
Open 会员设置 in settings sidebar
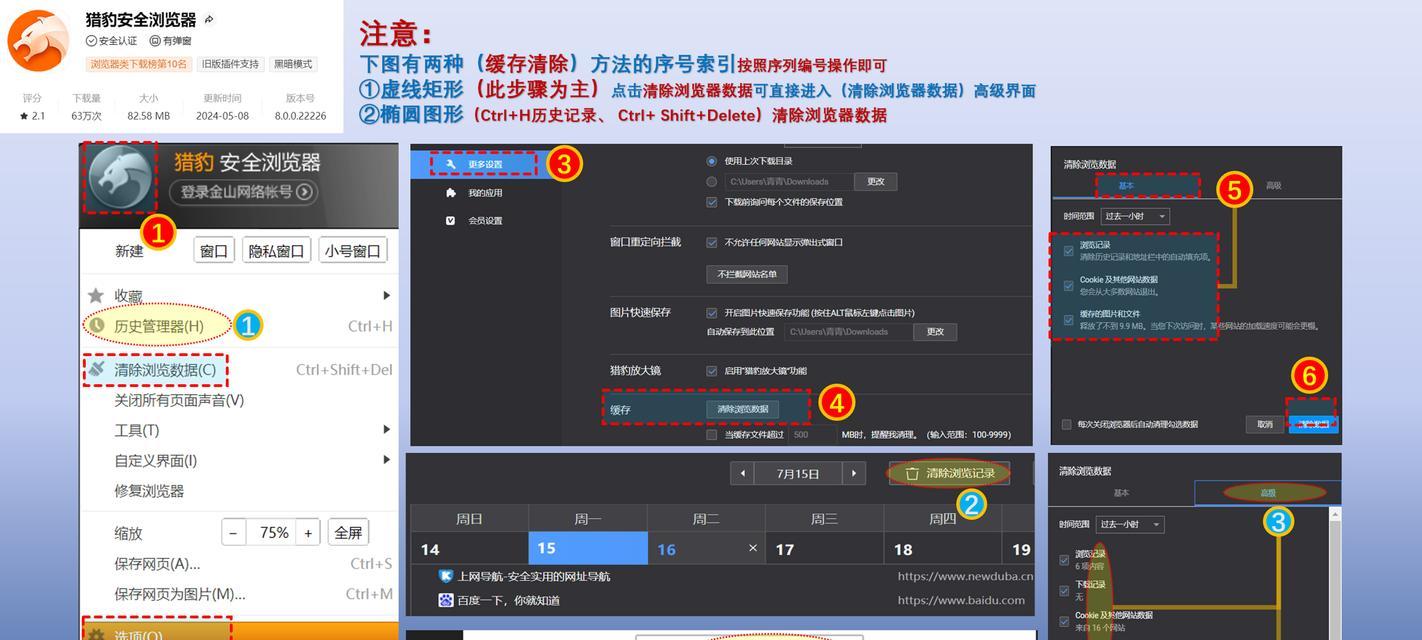pos(484,220)
